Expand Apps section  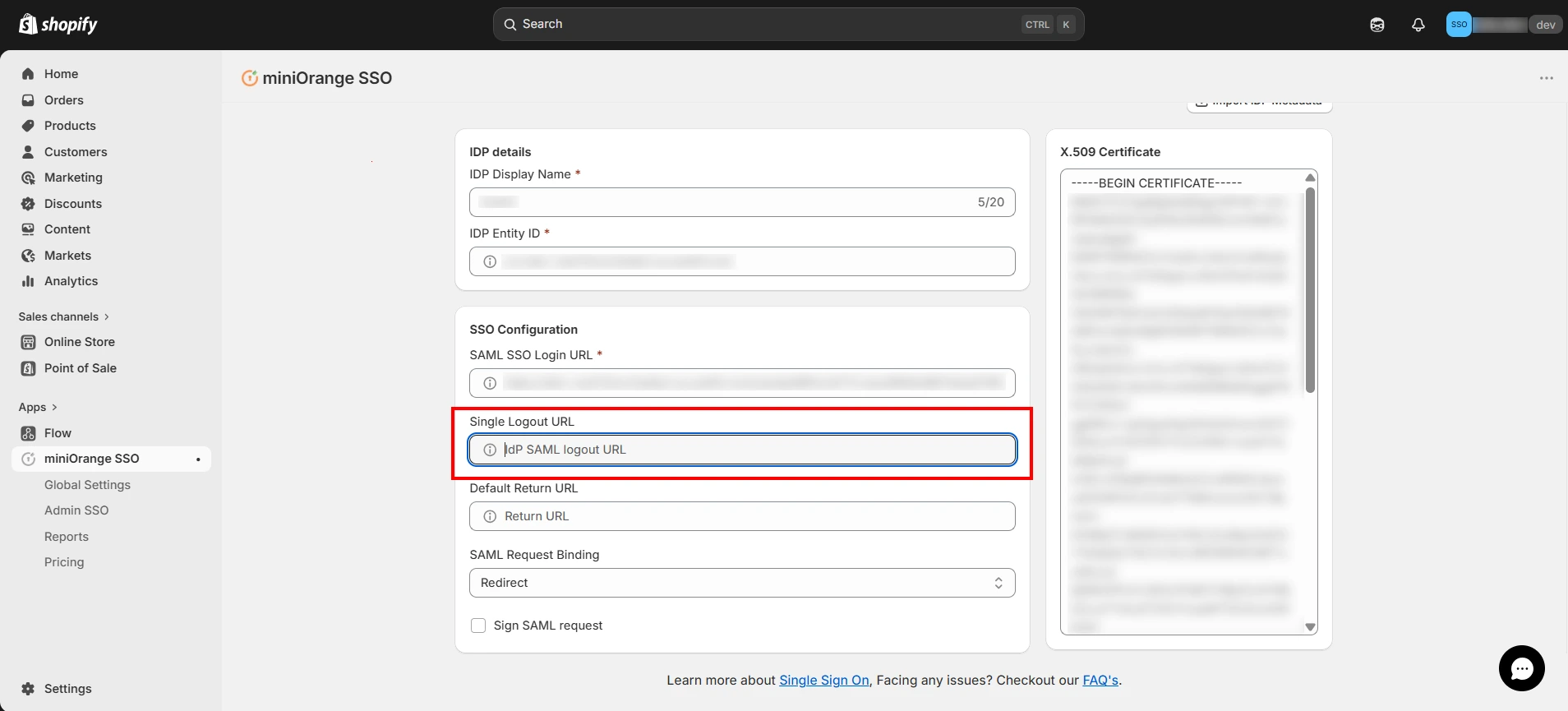(x=38, y=407)
